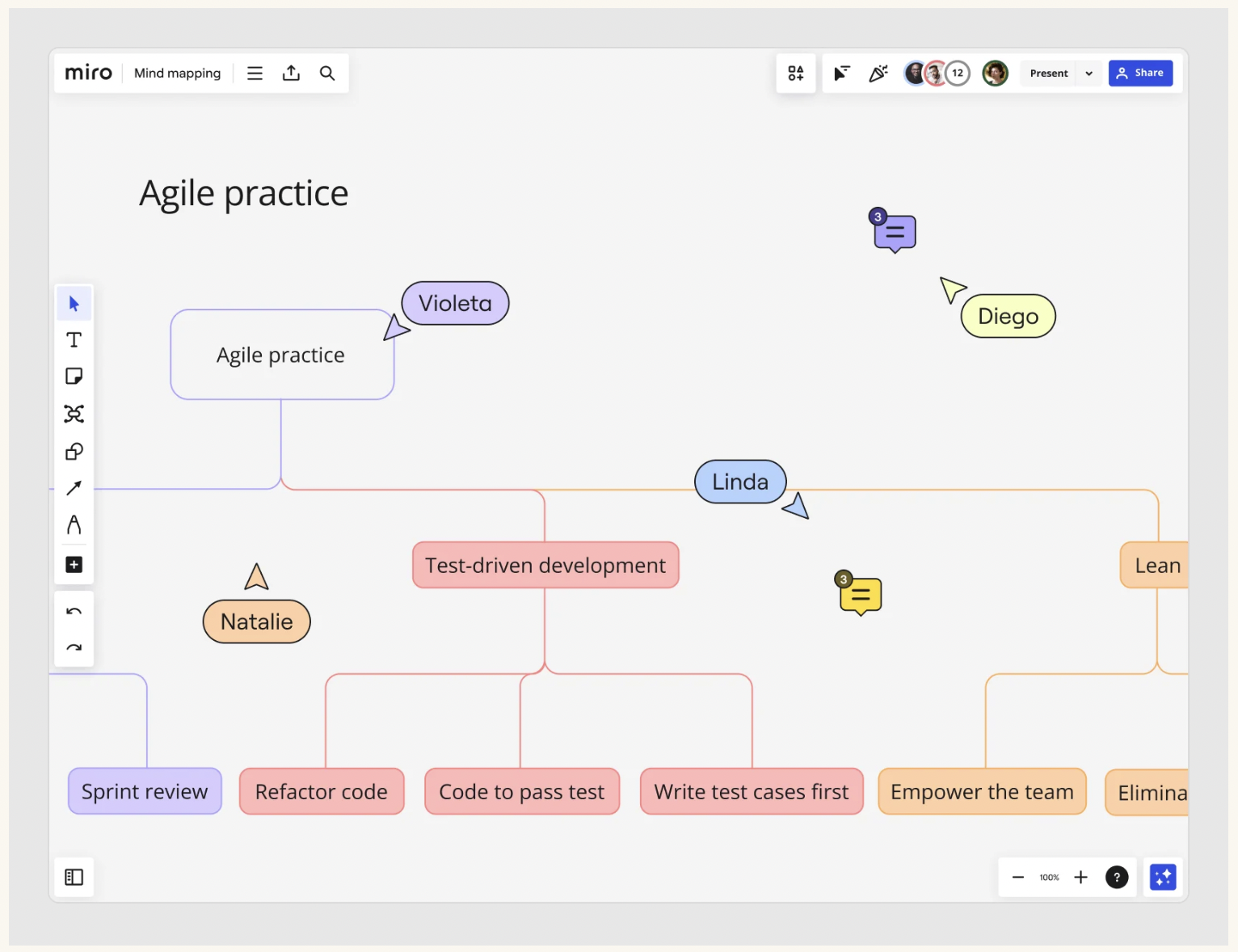Image resolution: width=1238 pixels, height=952 pixels.
Task: Redo the last action
Action: pyautogui.click(x=74, y=647)
